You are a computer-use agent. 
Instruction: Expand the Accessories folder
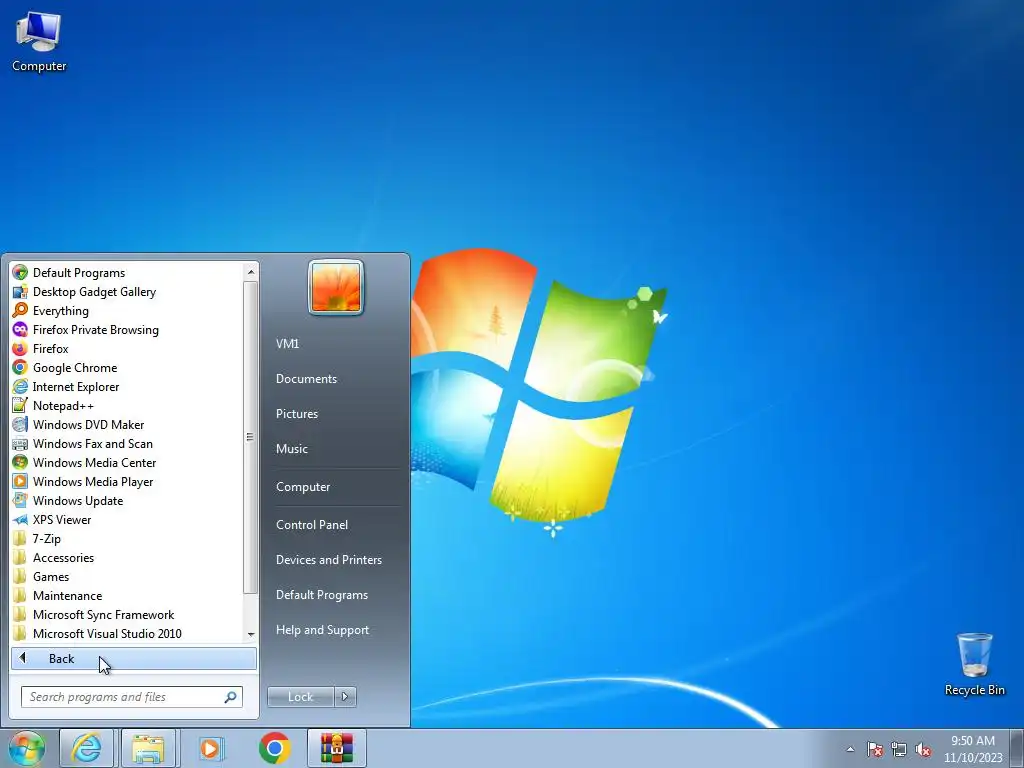63,557
